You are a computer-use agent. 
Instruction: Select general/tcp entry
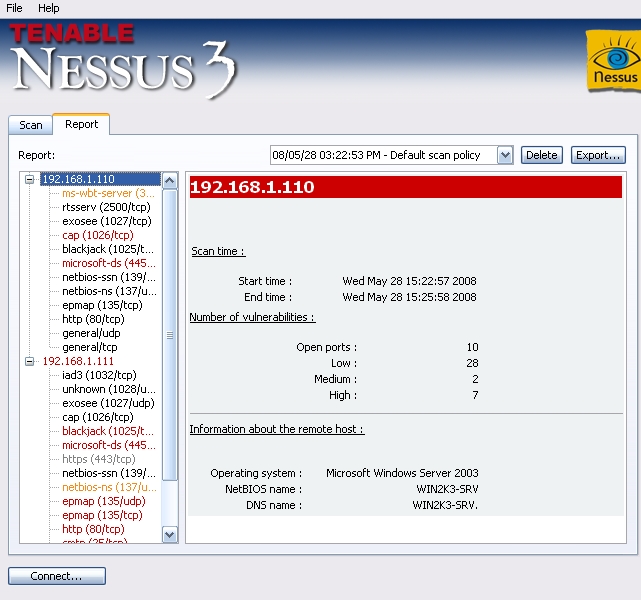(90, 347)
